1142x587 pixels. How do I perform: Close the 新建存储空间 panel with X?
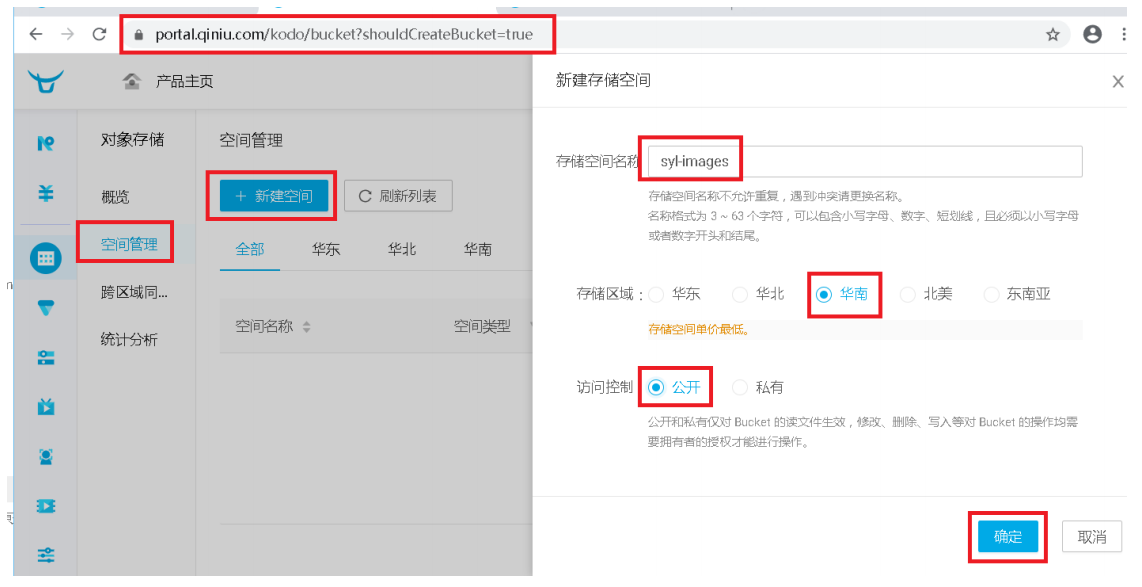click(x=1118, y=82)
